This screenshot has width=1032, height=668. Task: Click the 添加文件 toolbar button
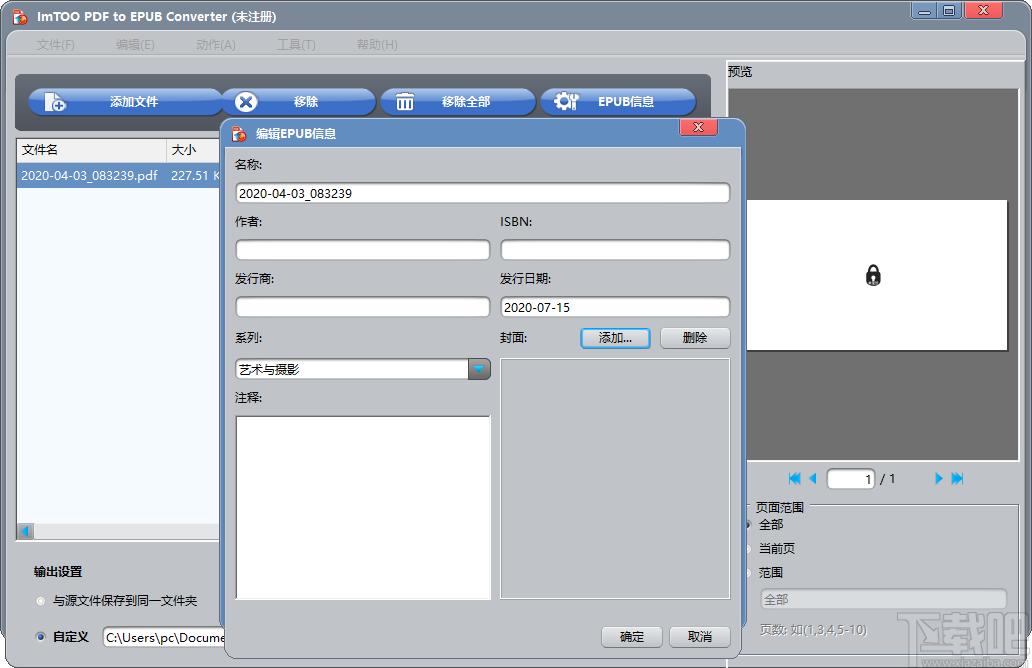[x=125, y=102]
